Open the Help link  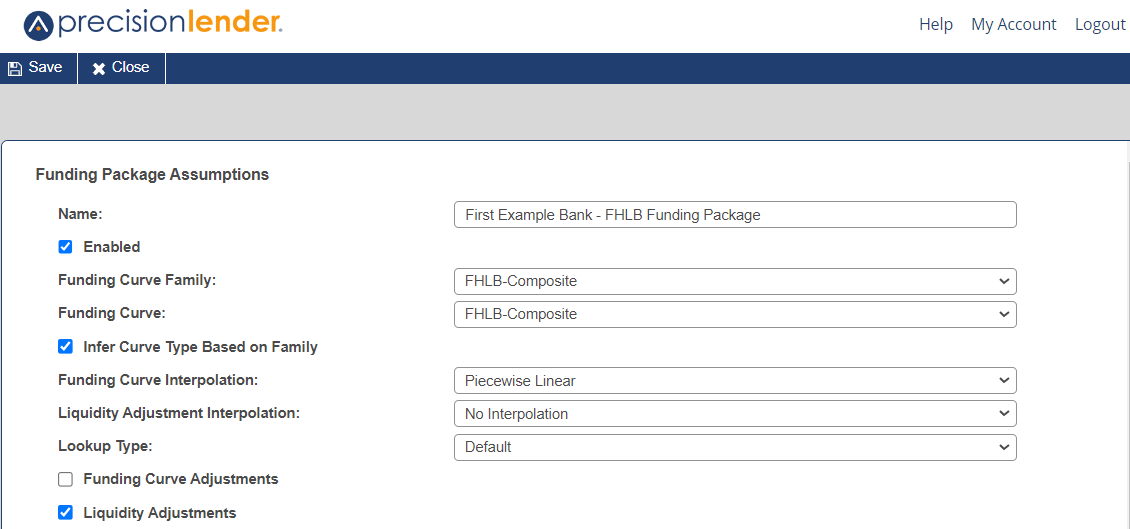(936, 25)
